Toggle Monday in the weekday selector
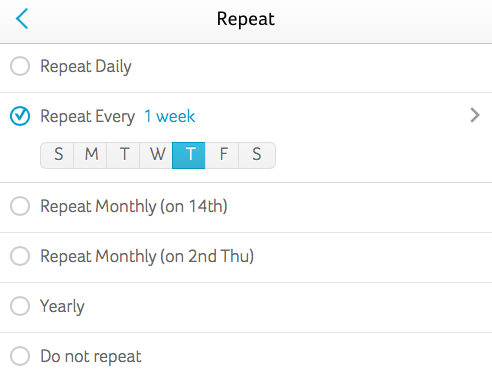 point(90,155)
